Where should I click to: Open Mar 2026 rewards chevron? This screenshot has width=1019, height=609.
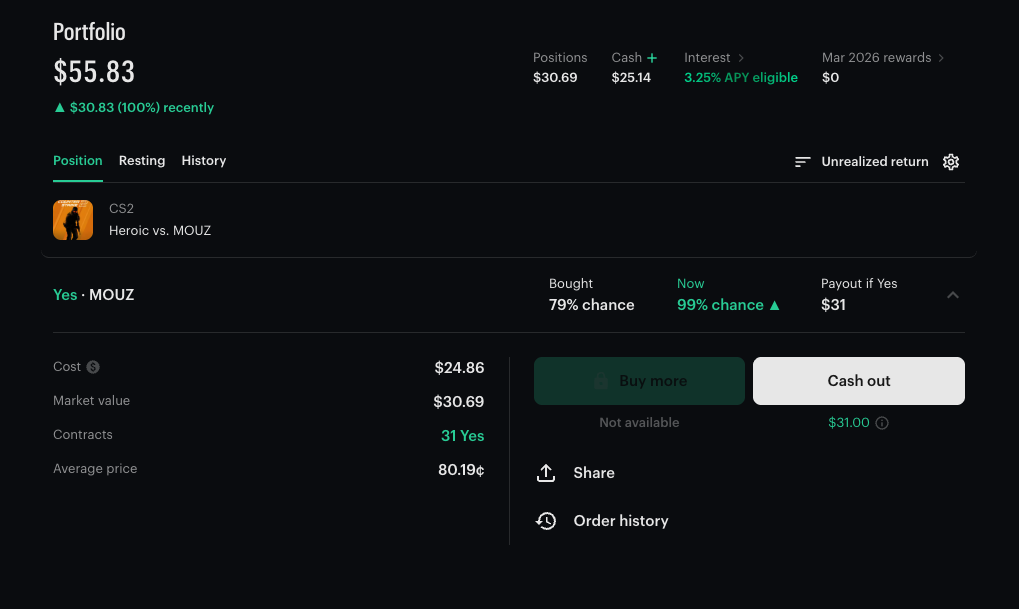941,58
